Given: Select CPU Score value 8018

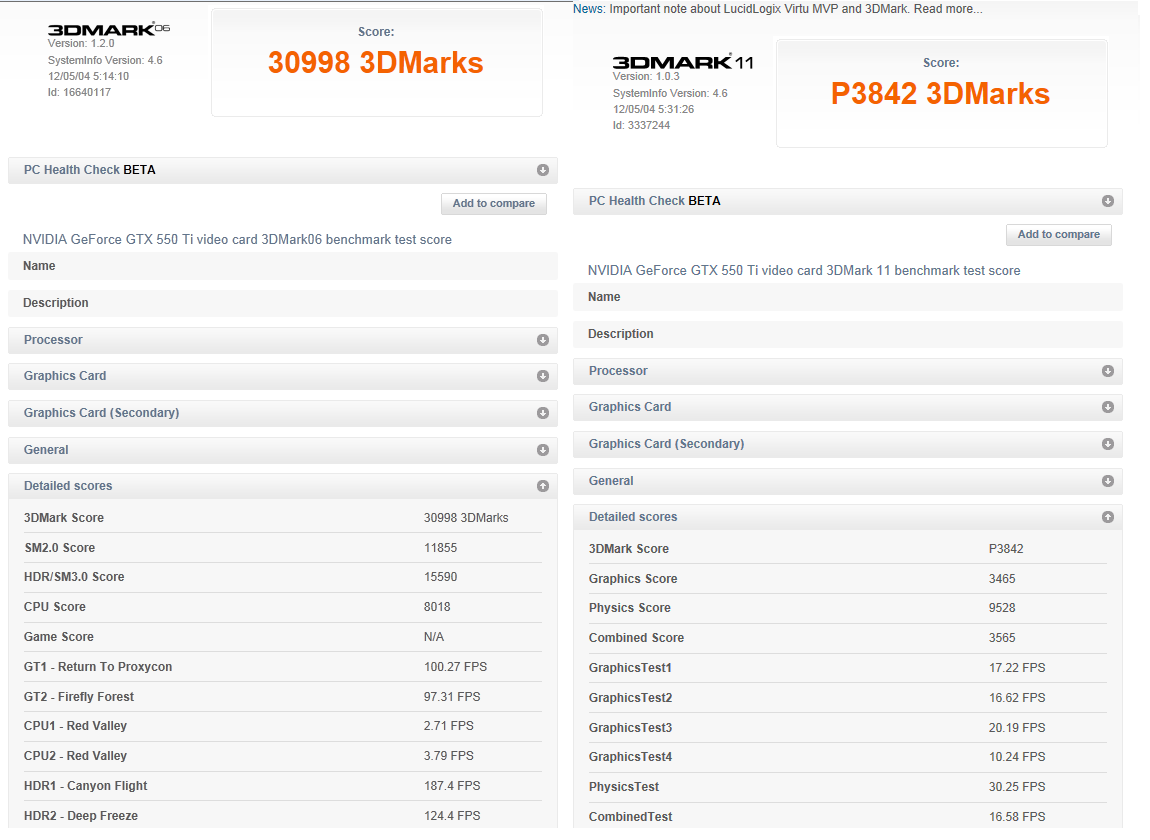Looking at the screenshot, I should 437,607.
